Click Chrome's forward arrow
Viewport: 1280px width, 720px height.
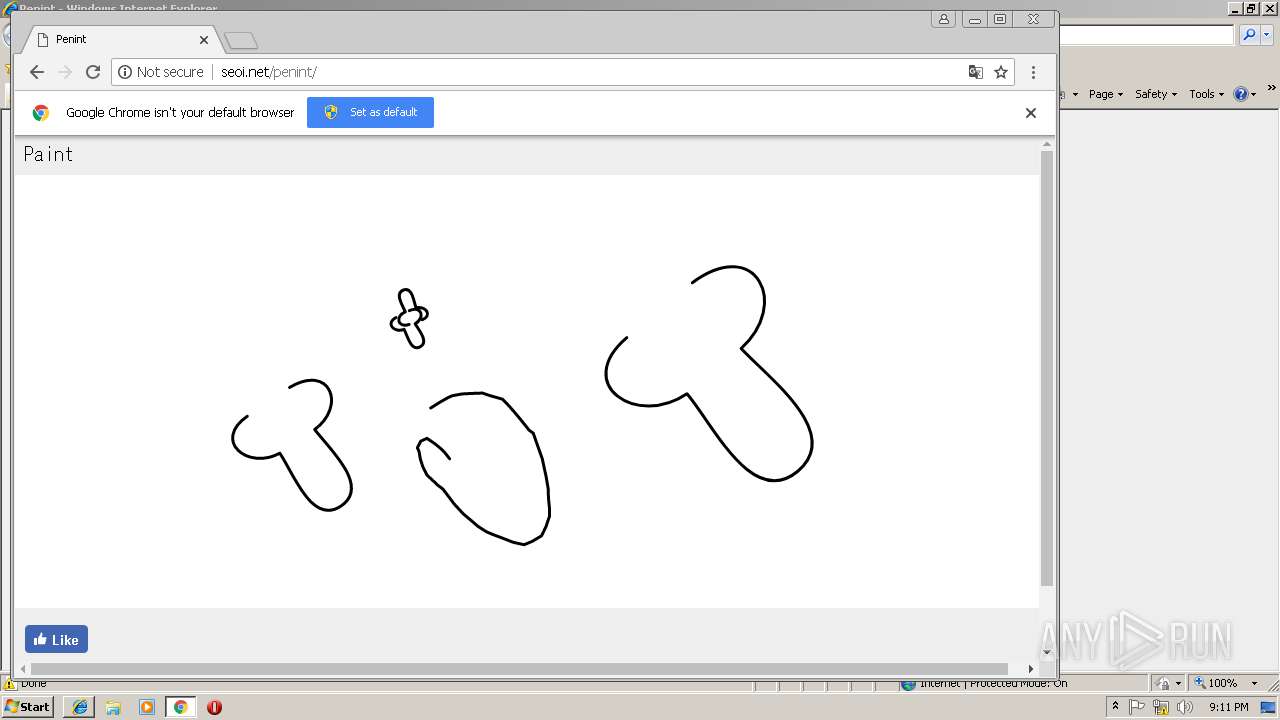65,72
